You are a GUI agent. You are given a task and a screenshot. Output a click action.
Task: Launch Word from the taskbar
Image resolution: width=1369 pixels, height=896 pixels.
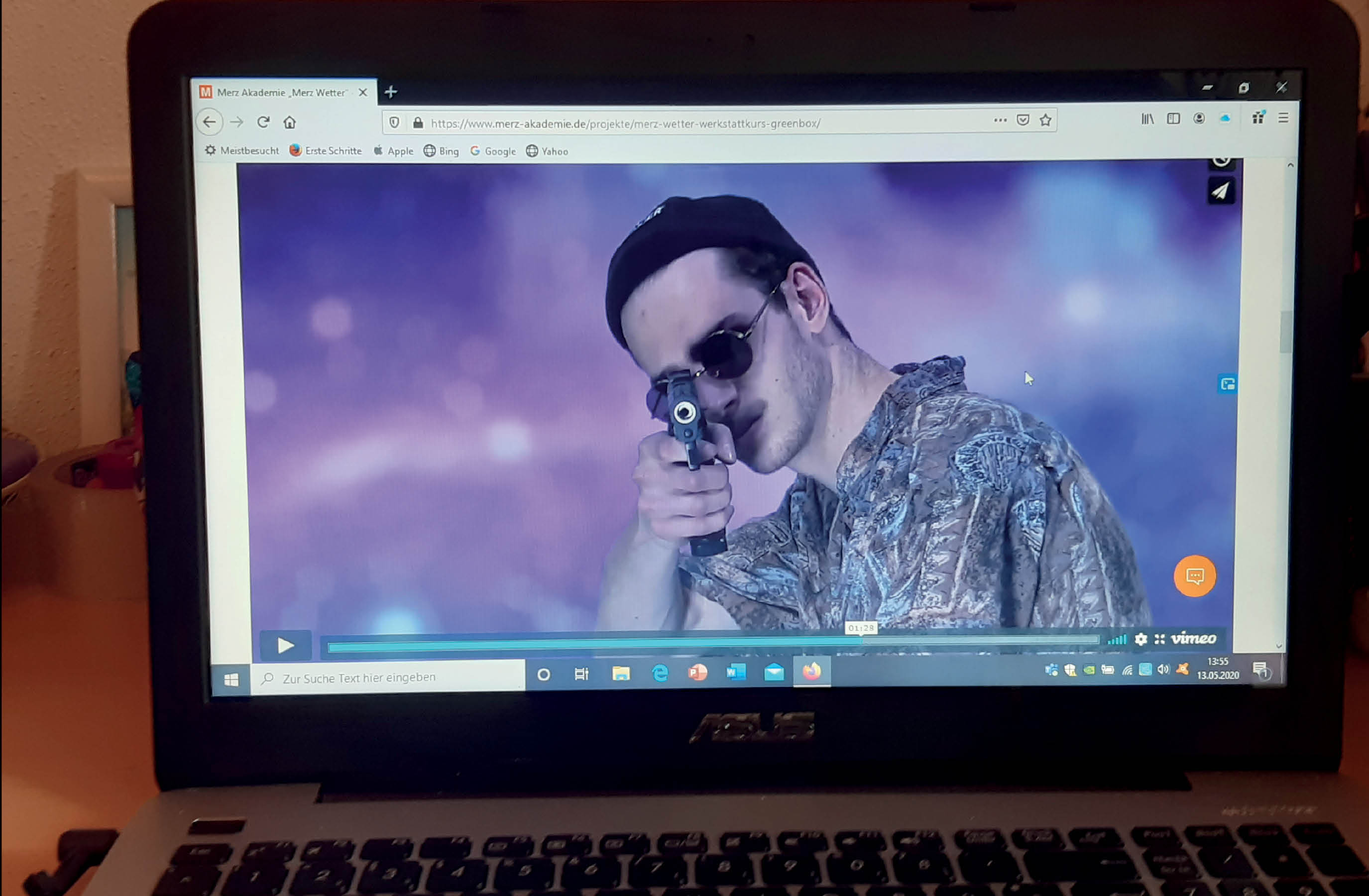click(736, 672)
